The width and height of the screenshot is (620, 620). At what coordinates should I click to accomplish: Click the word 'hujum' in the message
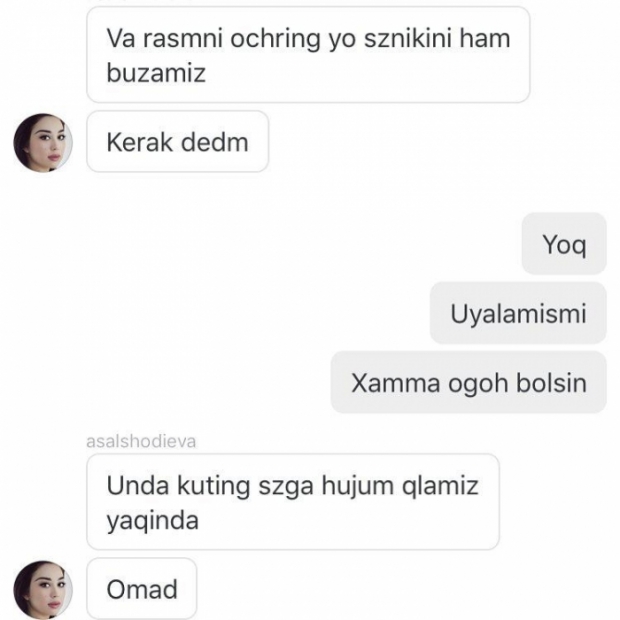click(357, 486)
